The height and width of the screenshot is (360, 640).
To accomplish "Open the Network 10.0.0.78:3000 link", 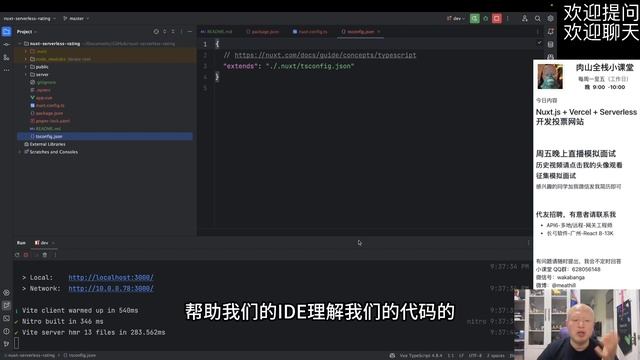I will coord(111,289).
